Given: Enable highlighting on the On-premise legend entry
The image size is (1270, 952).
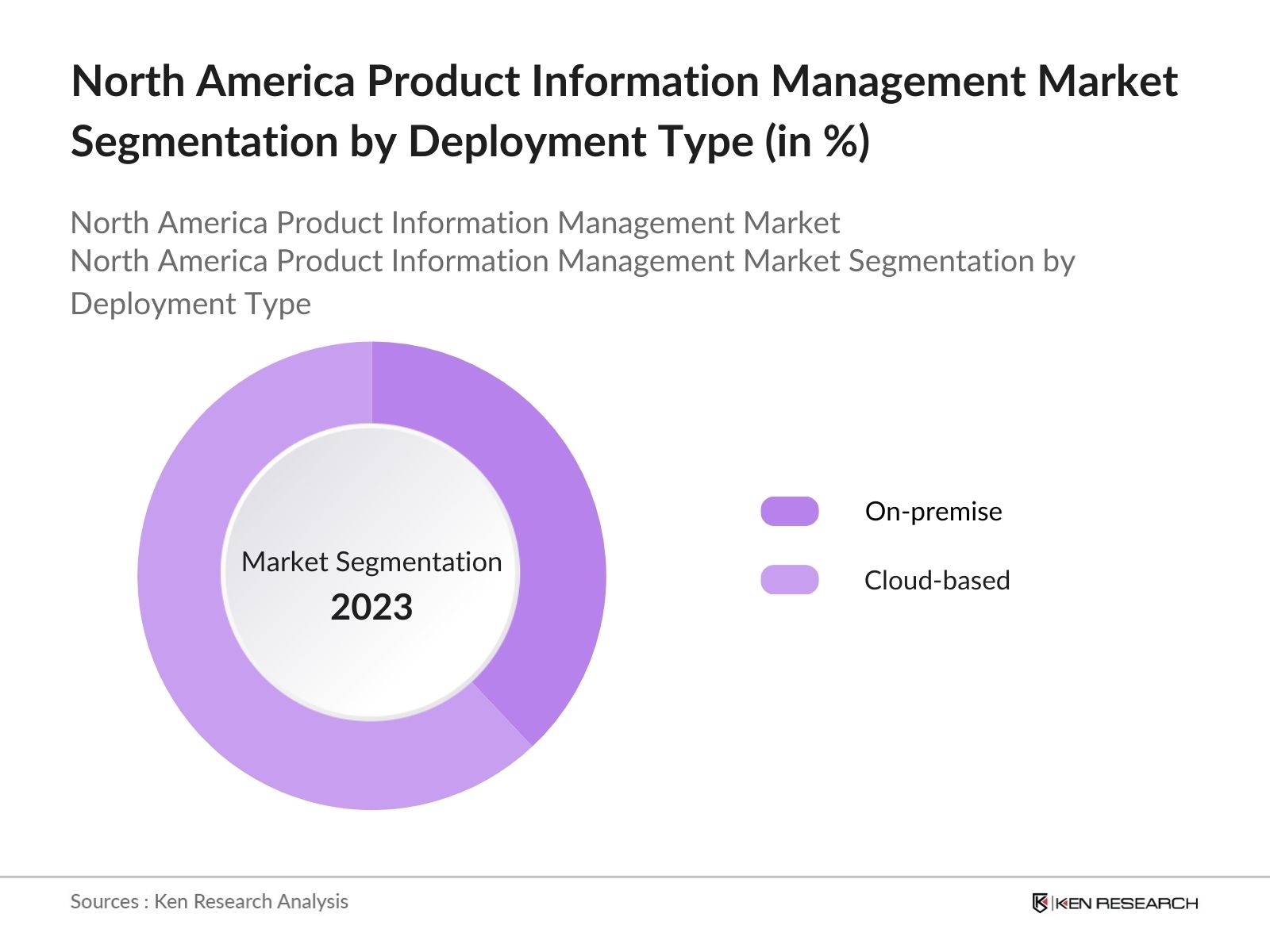Looking at the screenshot, I should click(933, 512).
